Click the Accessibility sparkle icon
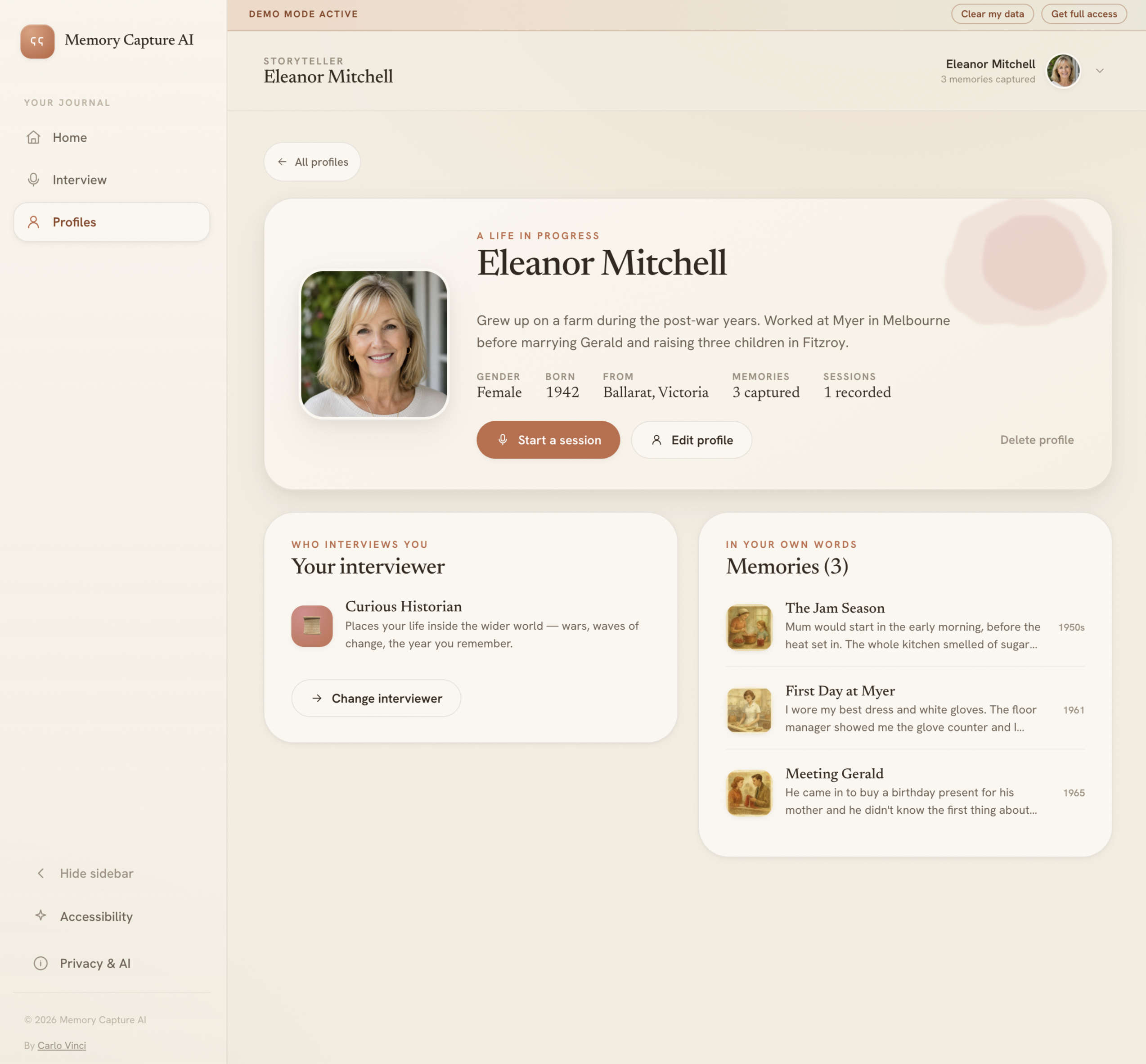 pos(40,915)
